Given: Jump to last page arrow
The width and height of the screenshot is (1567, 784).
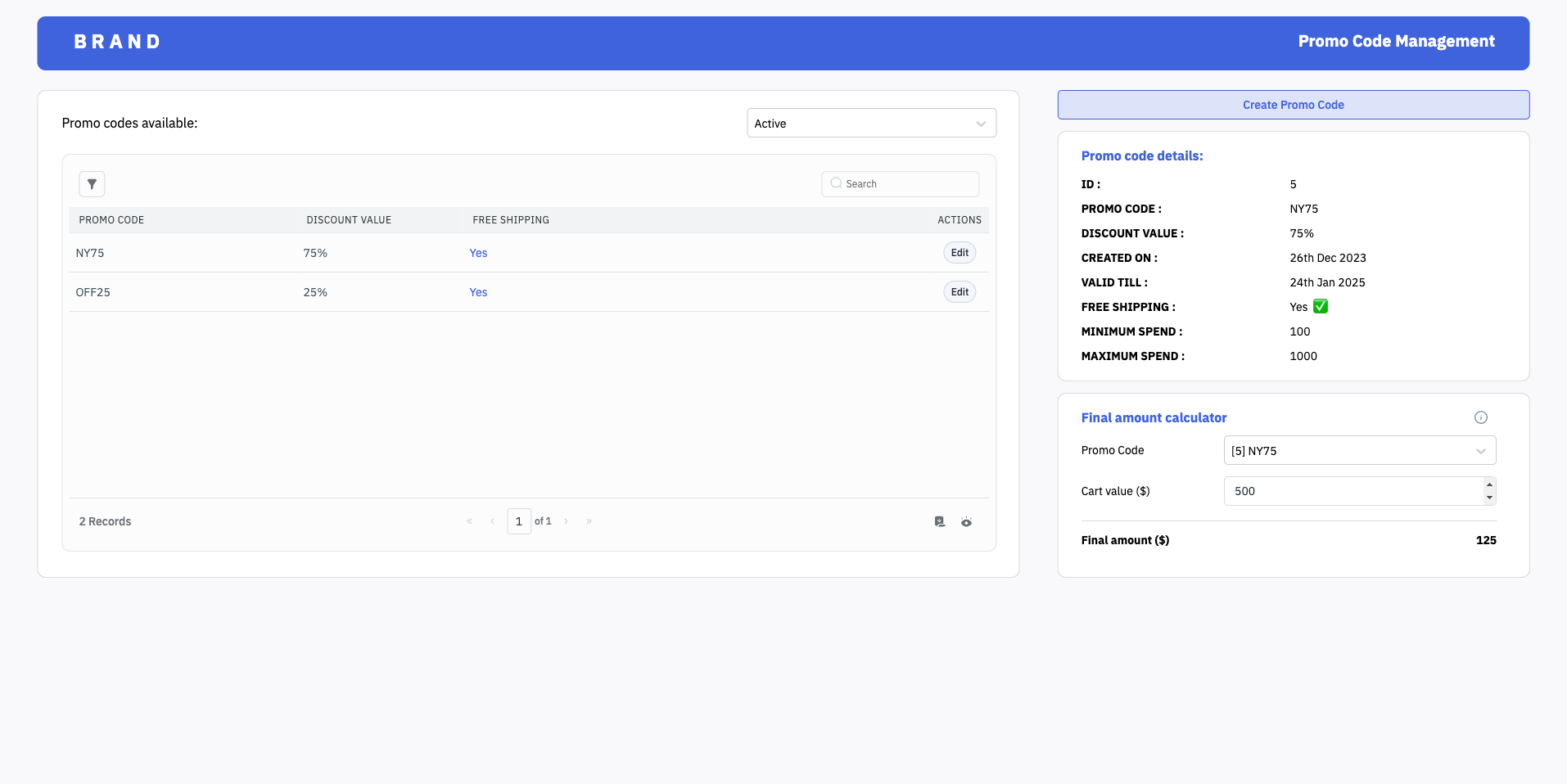Looking at the screenshot, I should (x=589, y=521).
